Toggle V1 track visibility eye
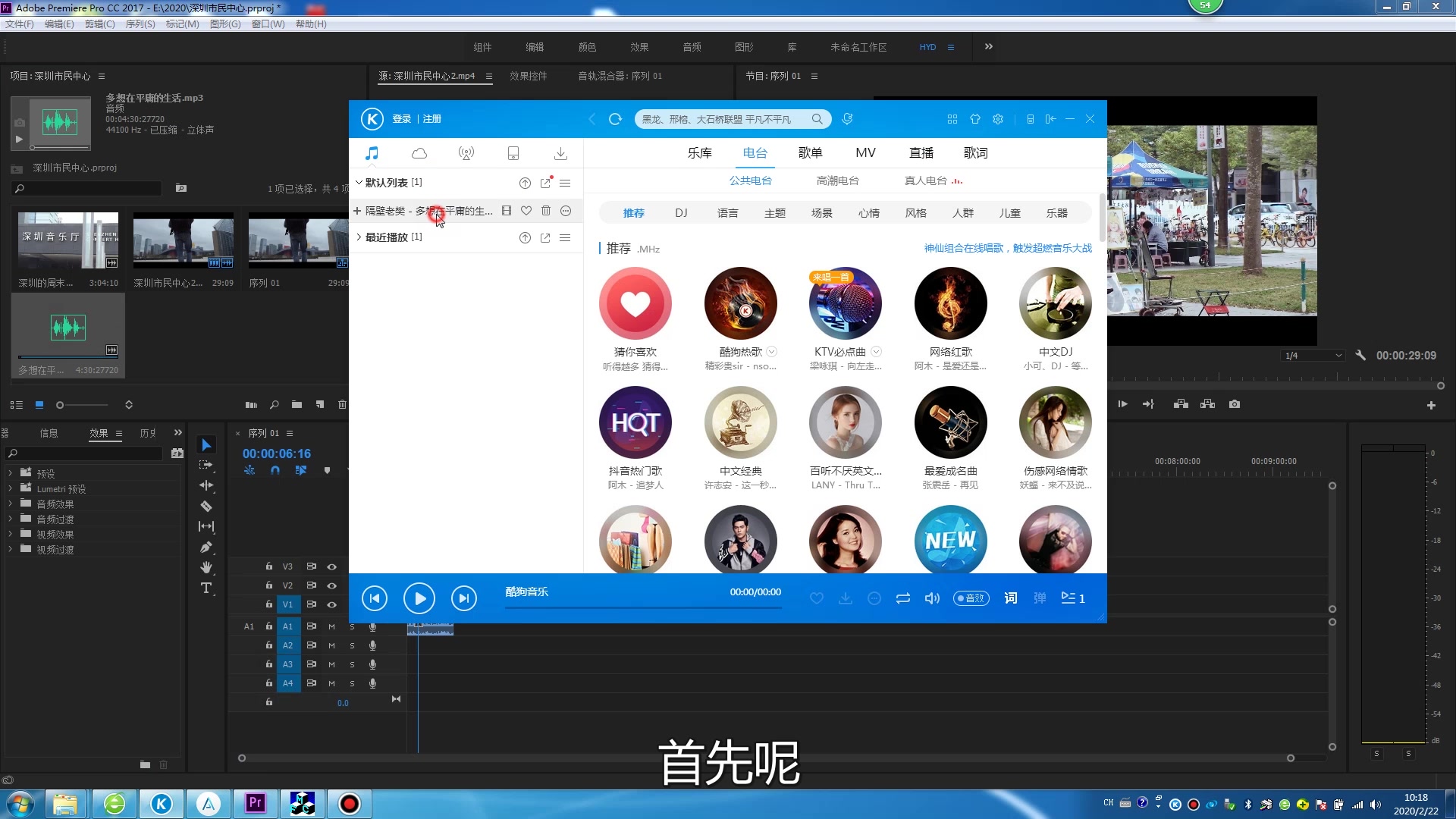The image size is (1456, 819). tap(331, 604)
